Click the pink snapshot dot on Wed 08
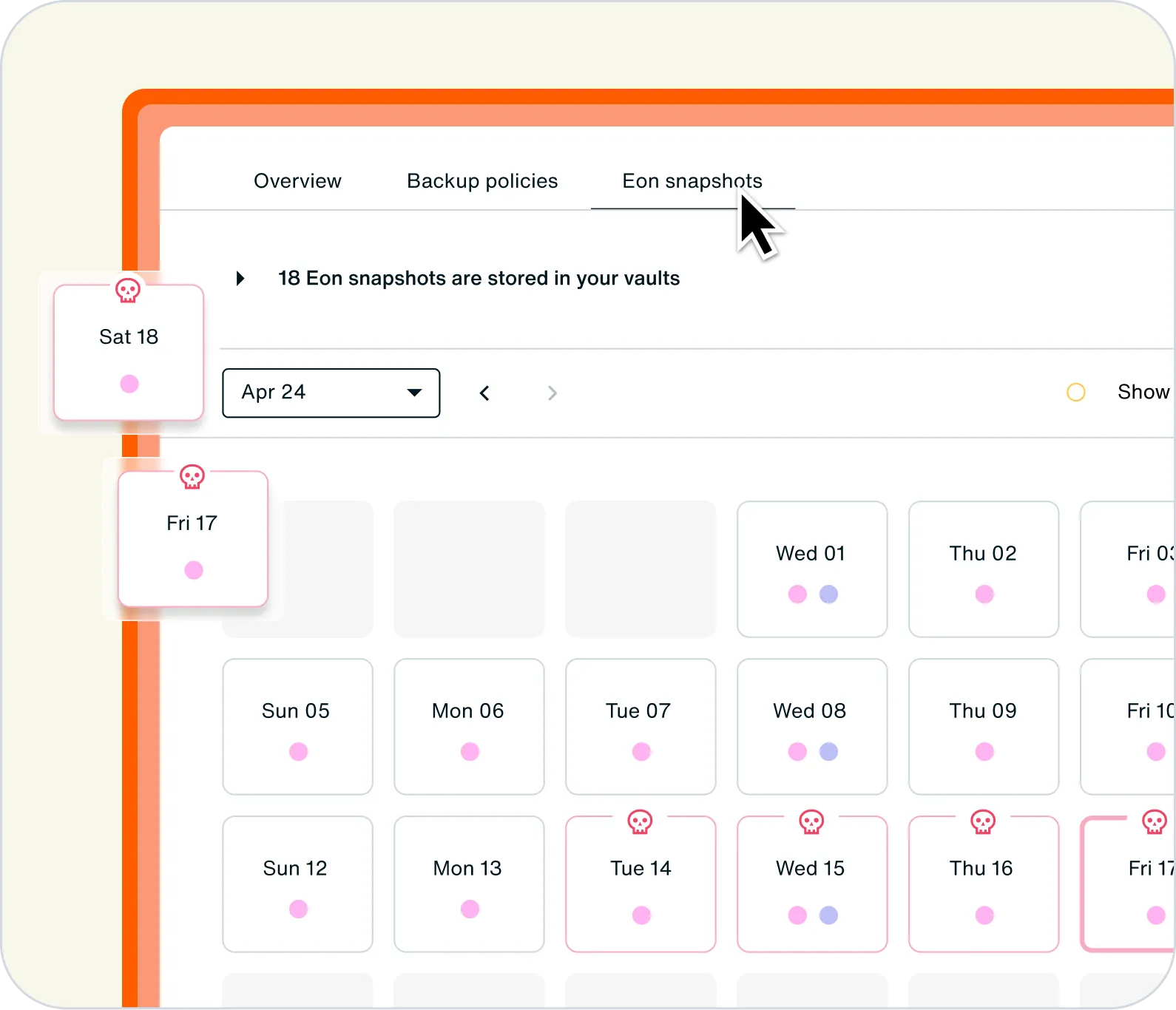1176x1010 pixels. pos(797,752)
